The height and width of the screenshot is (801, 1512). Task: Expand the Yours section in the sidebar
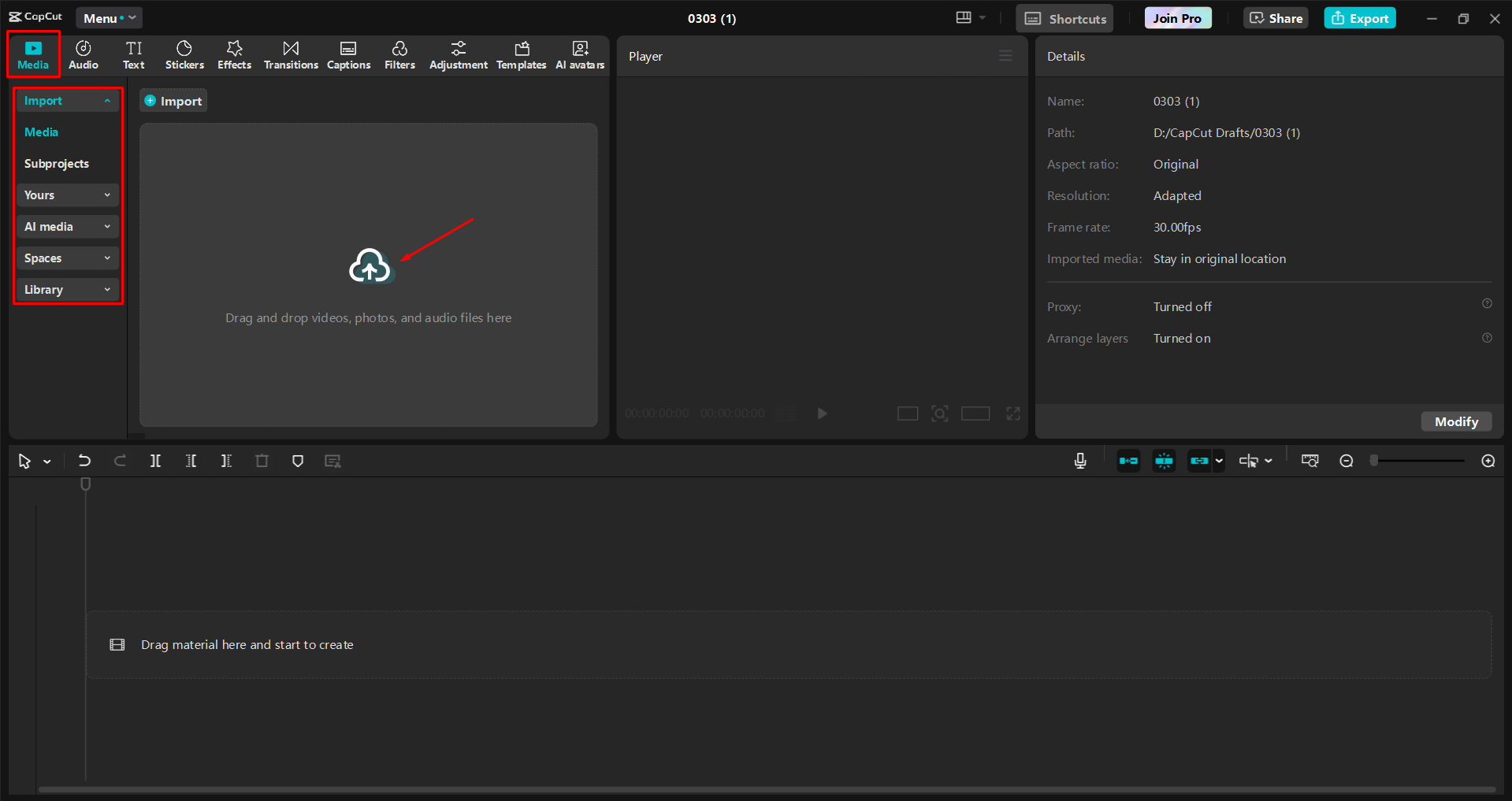coord(67,195)
